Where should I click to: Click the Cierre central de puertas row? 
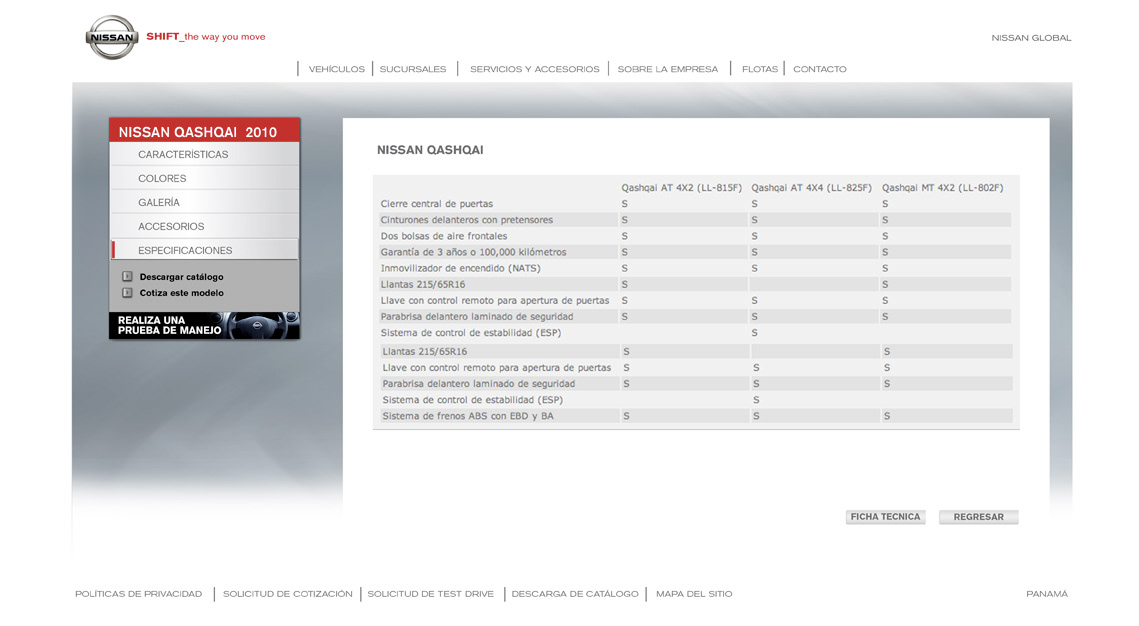click(695, 204)
